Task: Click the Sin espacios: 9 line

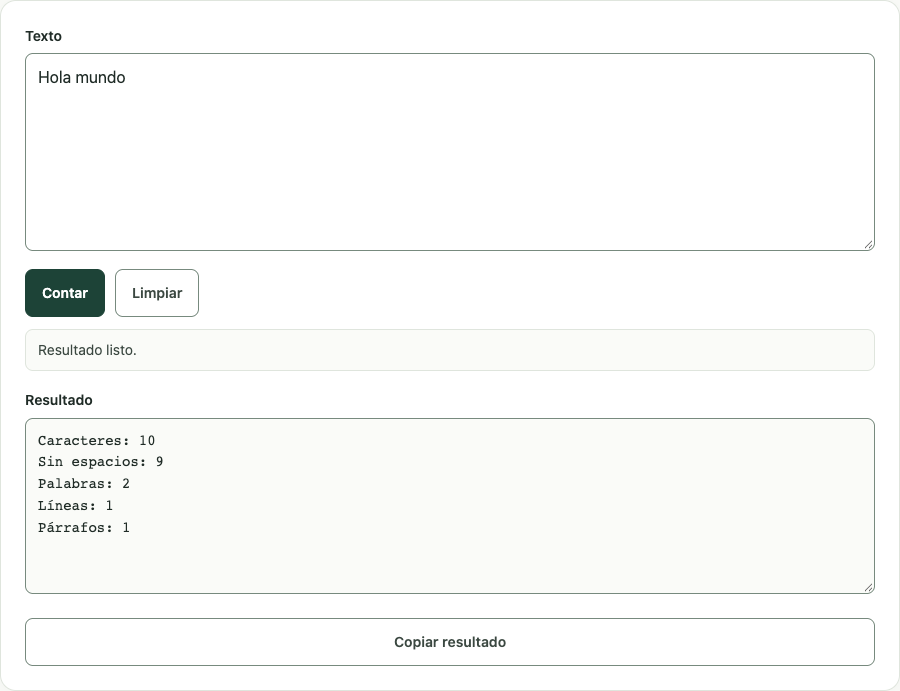Action: point(100,461)
